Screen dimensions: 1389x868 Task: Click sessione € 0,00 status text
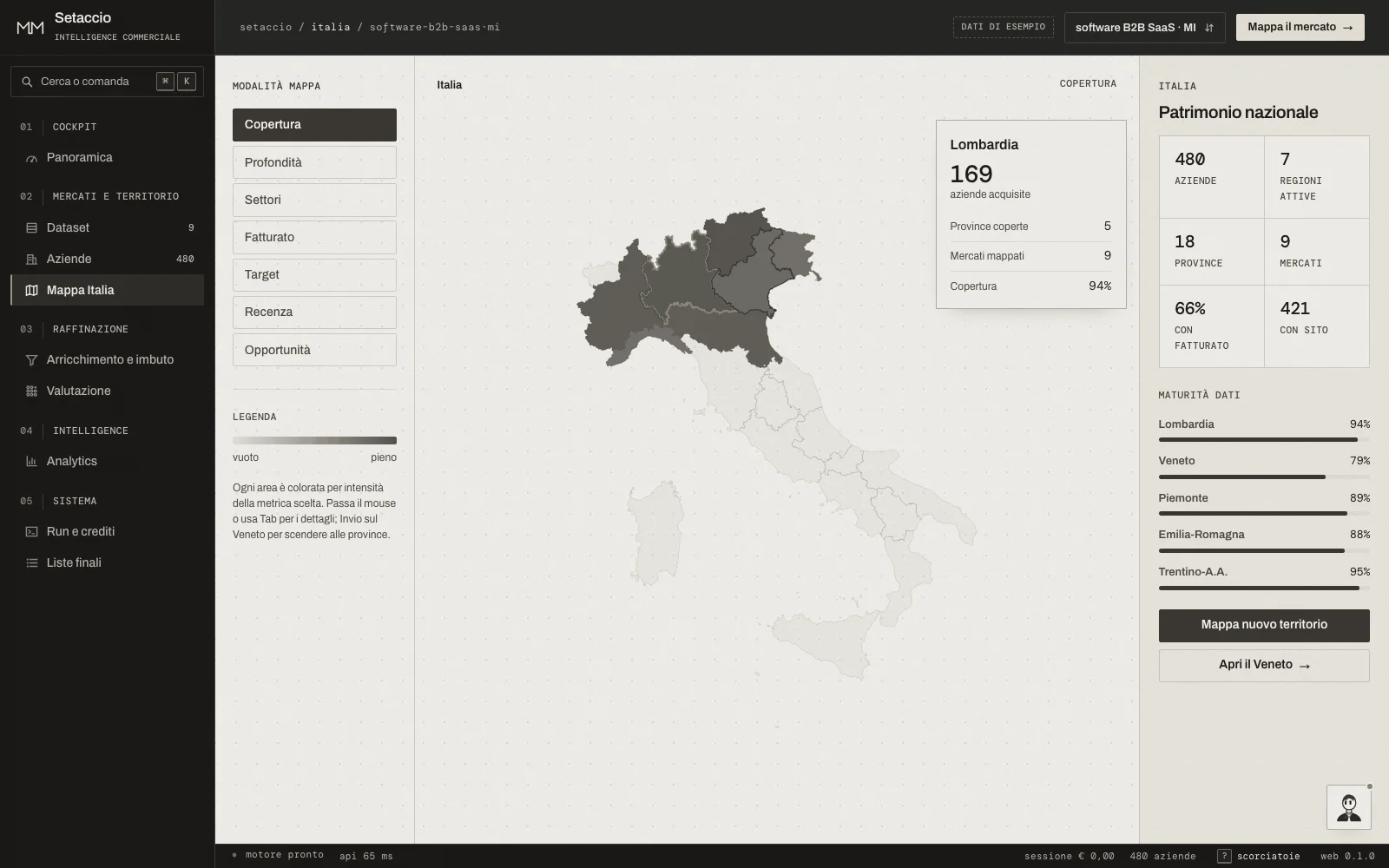[x=1069, y=856]
